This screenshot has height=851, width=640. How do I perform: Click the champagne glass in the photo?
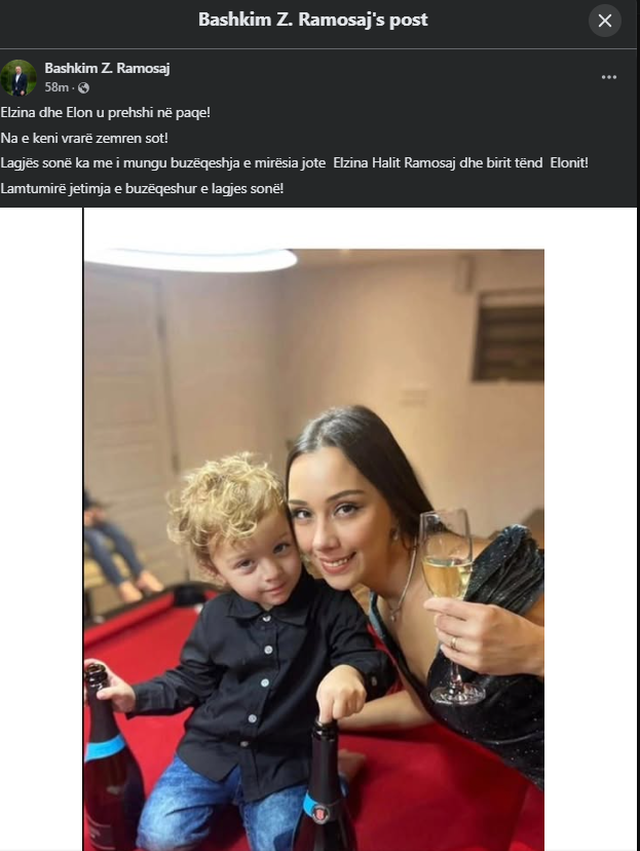click(x=451, y=602)
